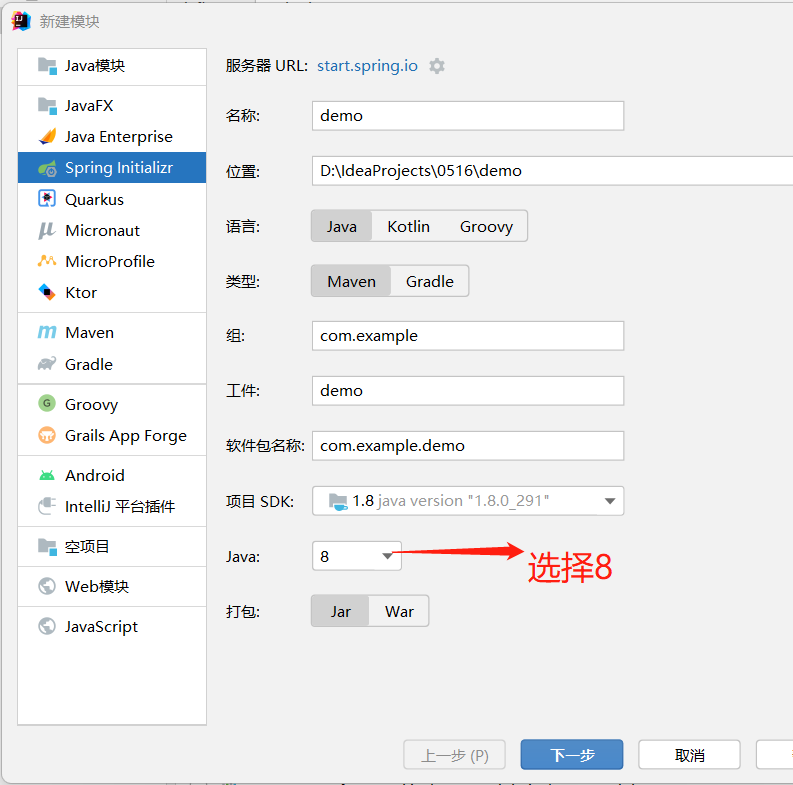This screenshot has width=793, height=785.
Task: Select Quarkus module type
Action: 112,199
